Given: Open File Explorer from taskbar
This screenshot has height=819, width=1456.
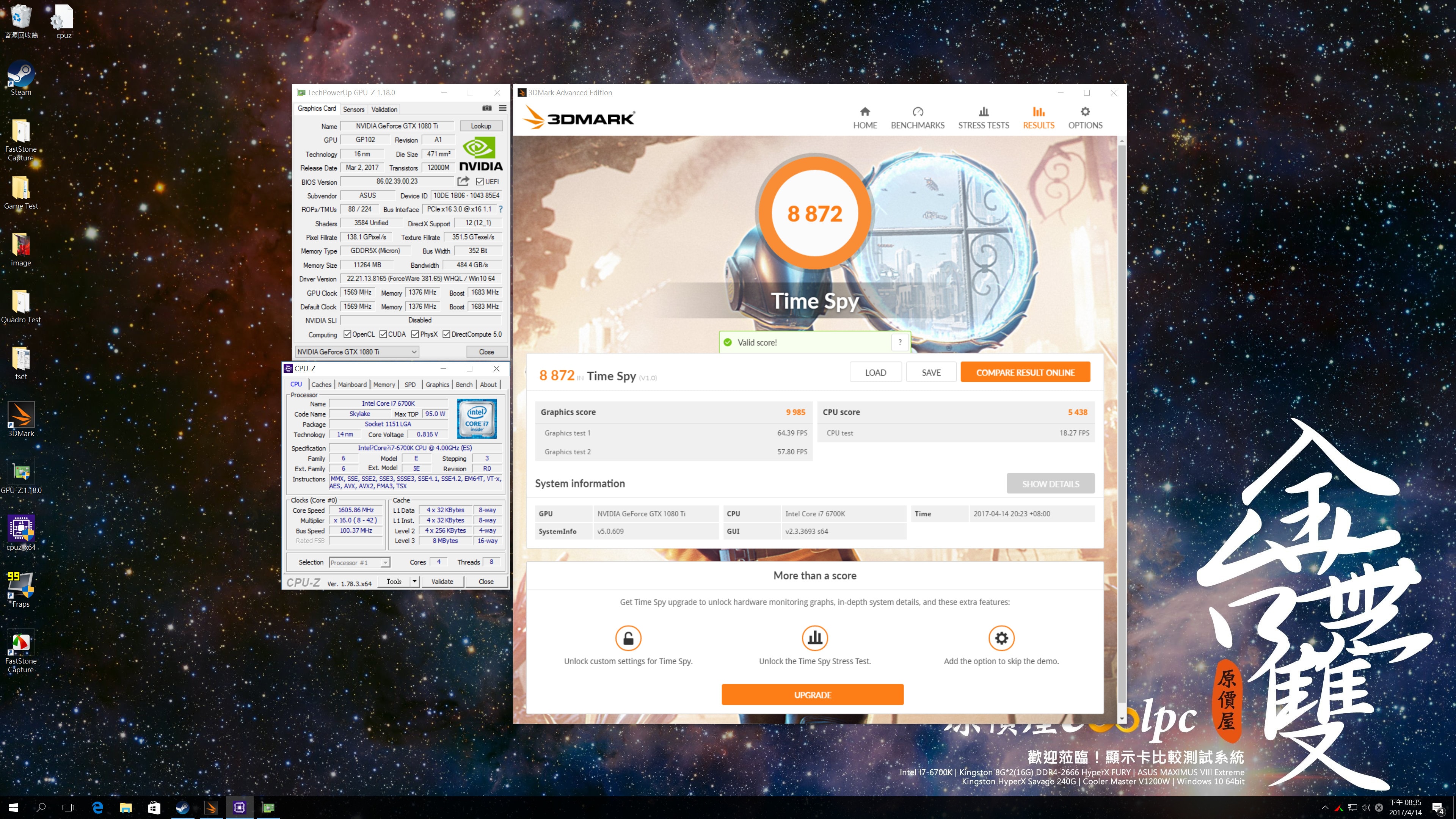Looking at the screenshot, I should pyautogui.click(x=126, y=808).
